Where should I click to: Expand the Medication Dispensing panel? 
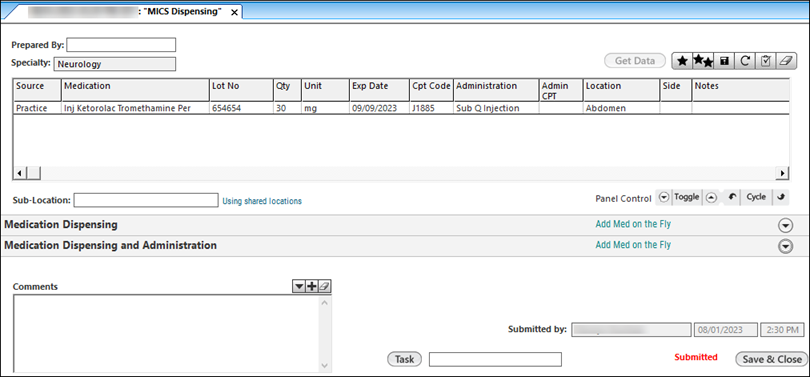coord(785,226)
